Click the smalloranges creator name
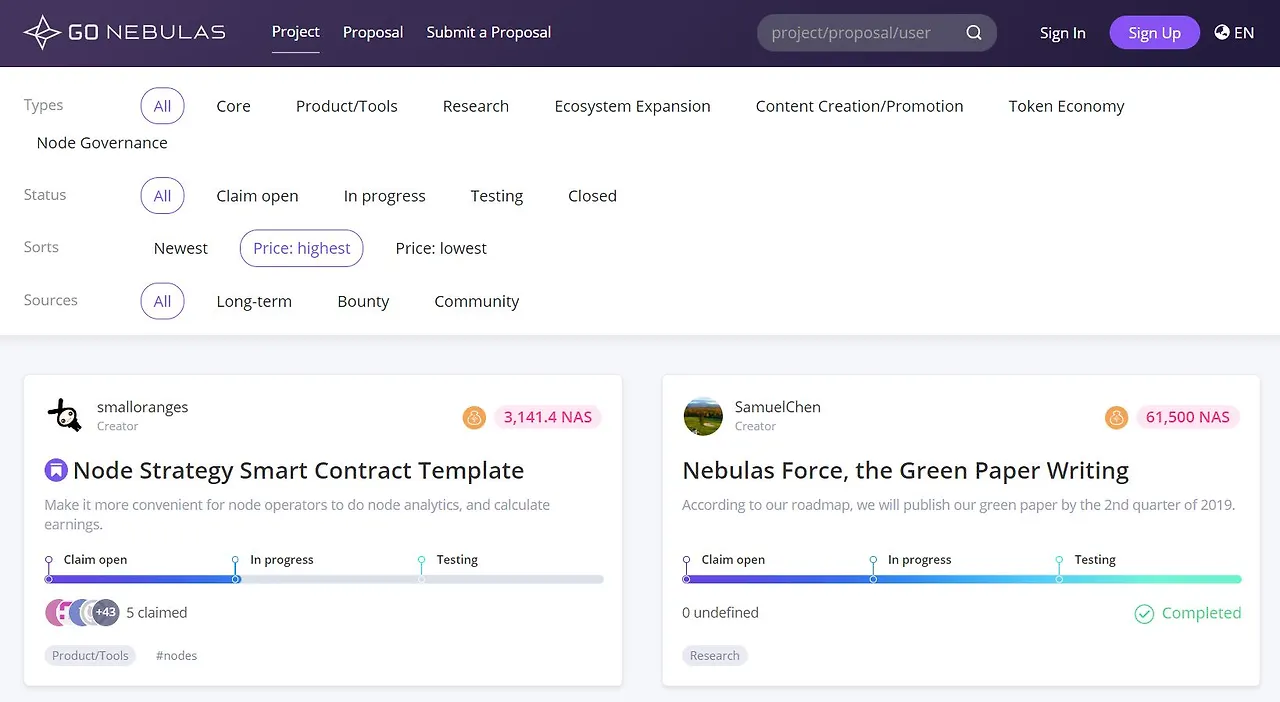The width and height of the screenshot is (1280, 702). [x=143, y=407]
